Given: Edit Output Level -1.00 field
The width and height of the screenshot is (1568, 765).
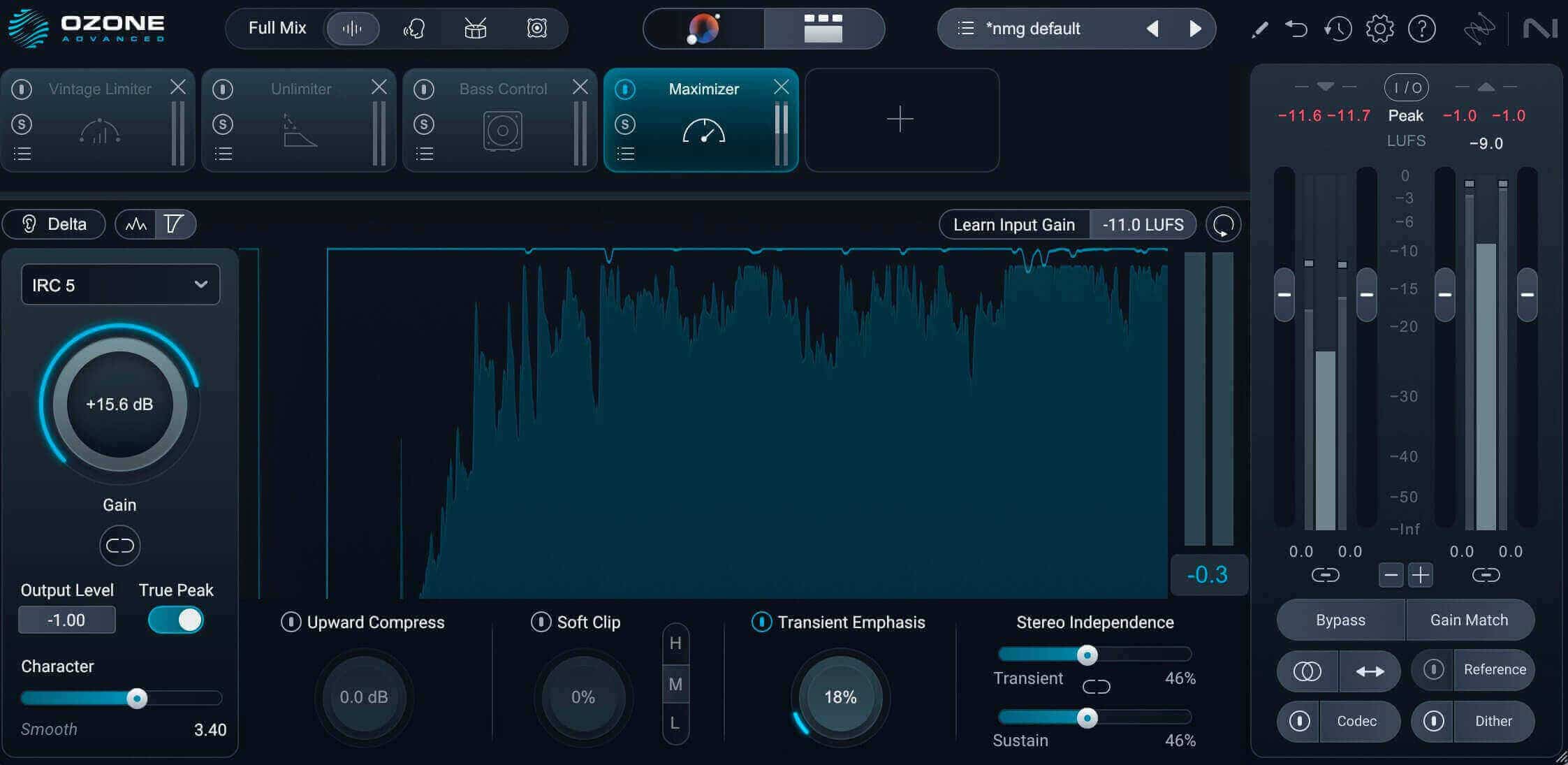Looking at the screenshot, I should point(66,620).
